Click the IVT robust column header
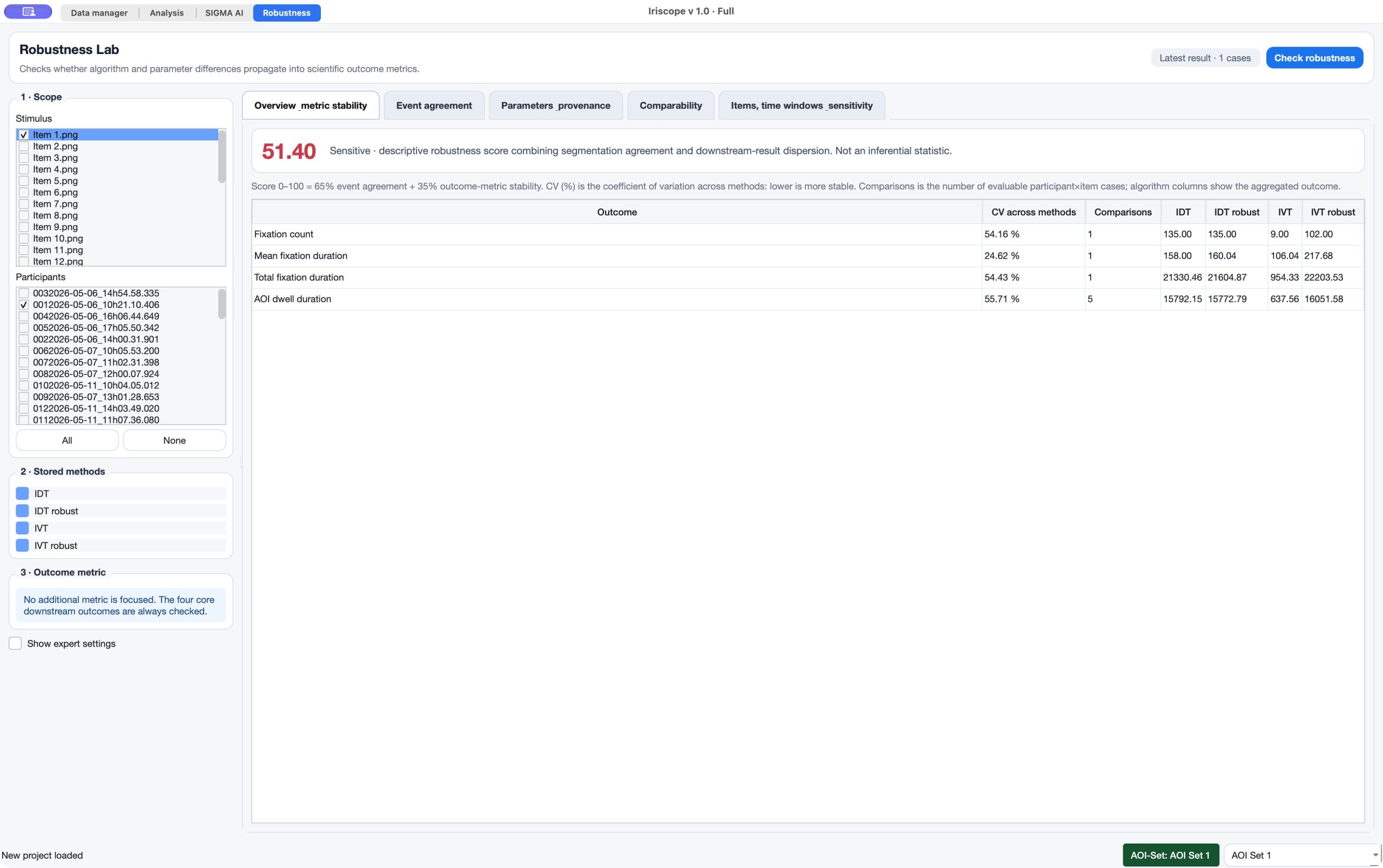This screenshot has width=1383, height=868. [x=1332, y=212]
